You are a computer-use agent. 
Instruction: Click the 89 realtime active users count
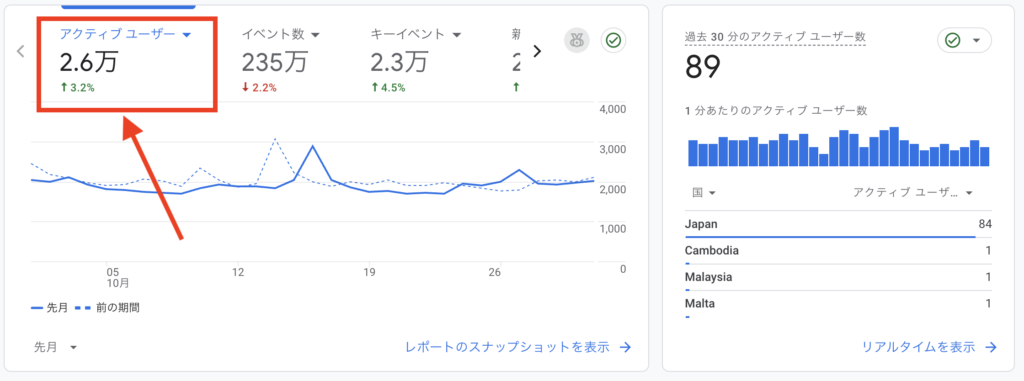(x=703, y=67)
